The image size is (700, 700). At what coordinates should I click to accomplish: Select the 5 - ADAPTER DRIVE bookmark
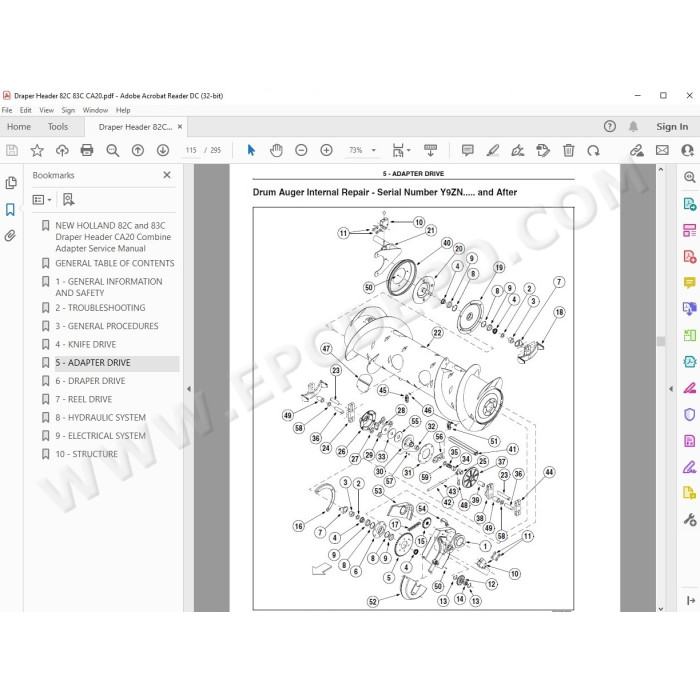coord(93,362)
